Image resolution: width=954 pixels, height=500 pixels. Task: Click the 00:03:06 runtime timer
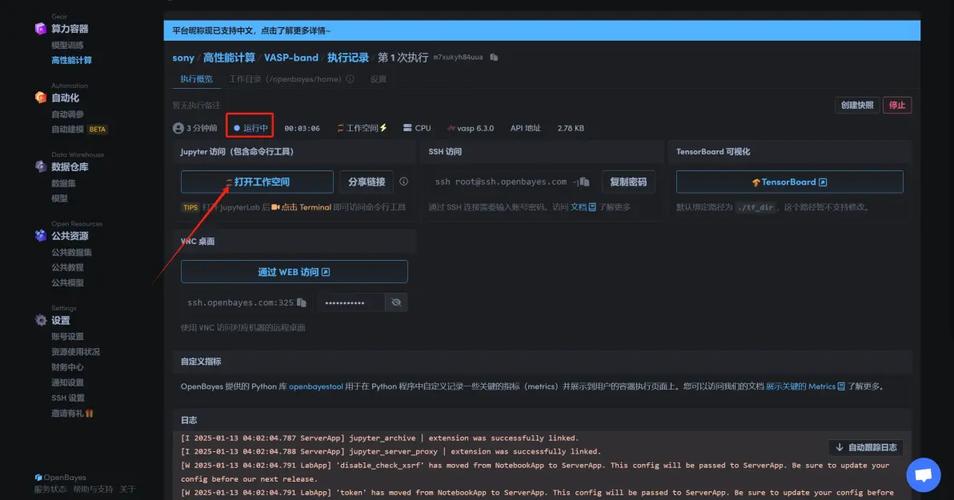(x=302, y=128)
